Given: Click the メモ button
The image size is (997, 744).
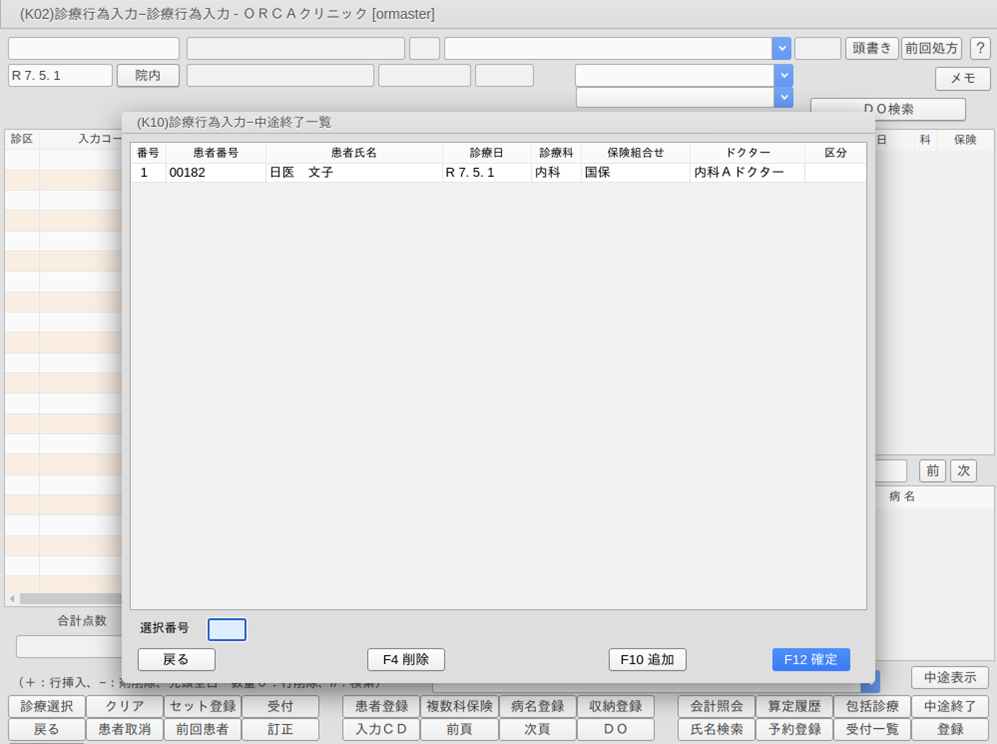Looking at the screenshot, I should [x=962, y=78].
